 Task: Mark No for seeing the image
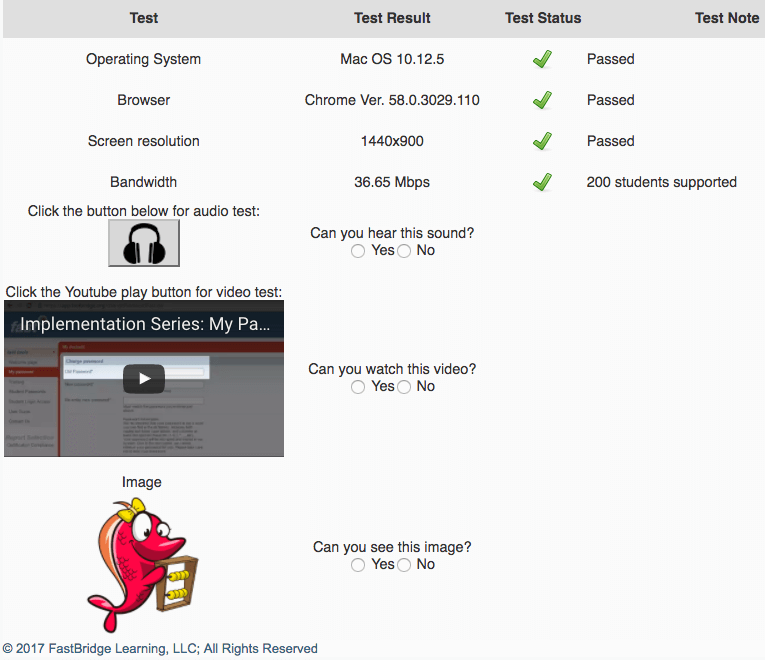tap(404, 565)
